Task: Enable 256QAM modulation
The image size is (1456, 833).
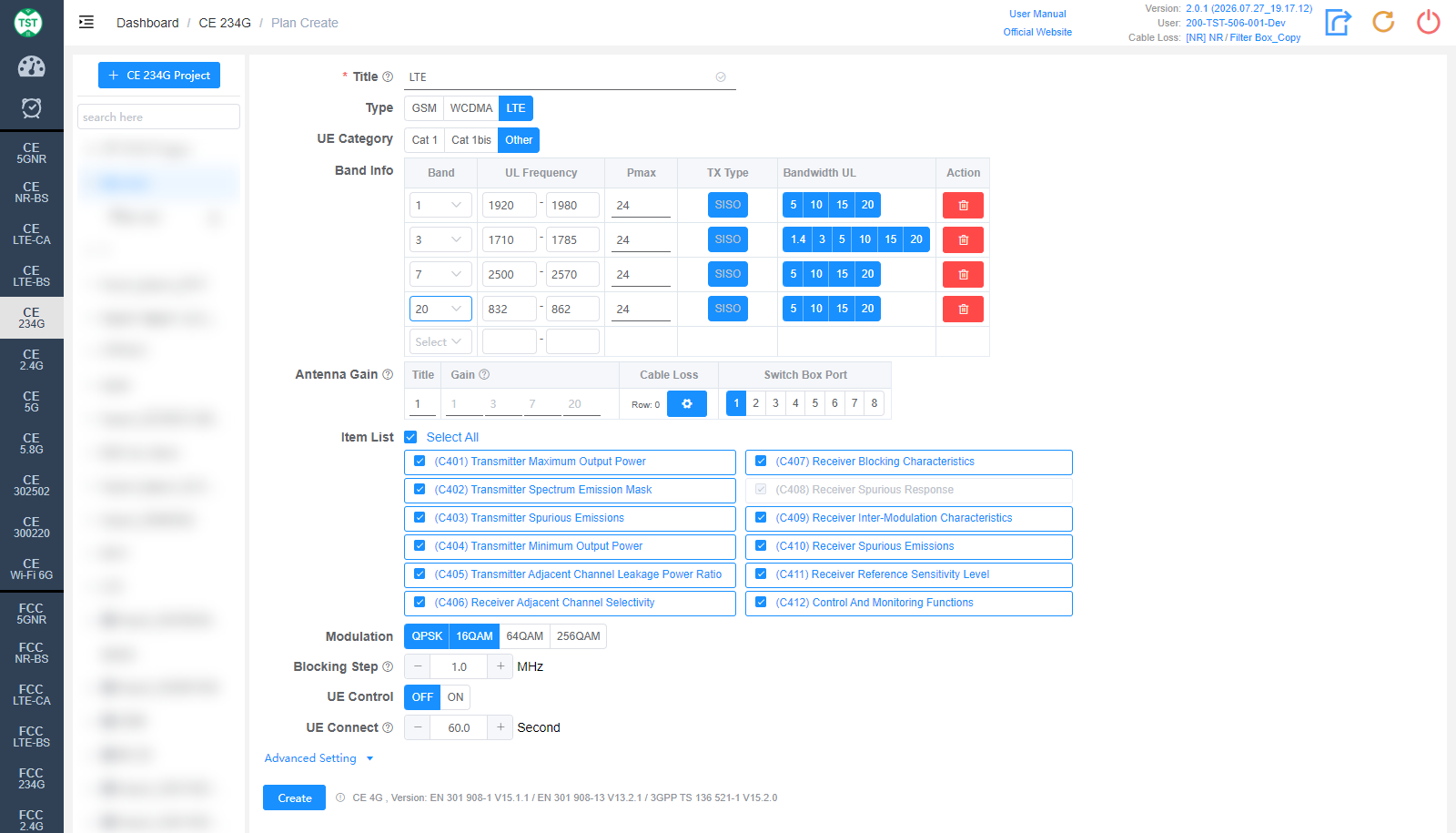Action: (579, 636)
